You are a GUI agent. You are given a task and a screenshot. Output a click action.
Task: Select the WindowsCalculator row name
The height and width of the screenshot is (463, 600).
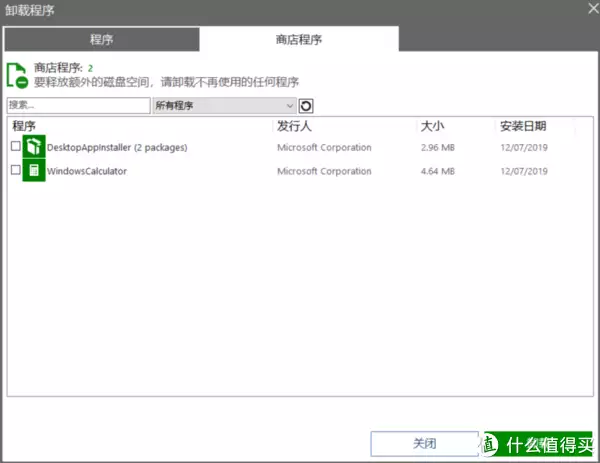pyautogui.click(x=87, y=171)
